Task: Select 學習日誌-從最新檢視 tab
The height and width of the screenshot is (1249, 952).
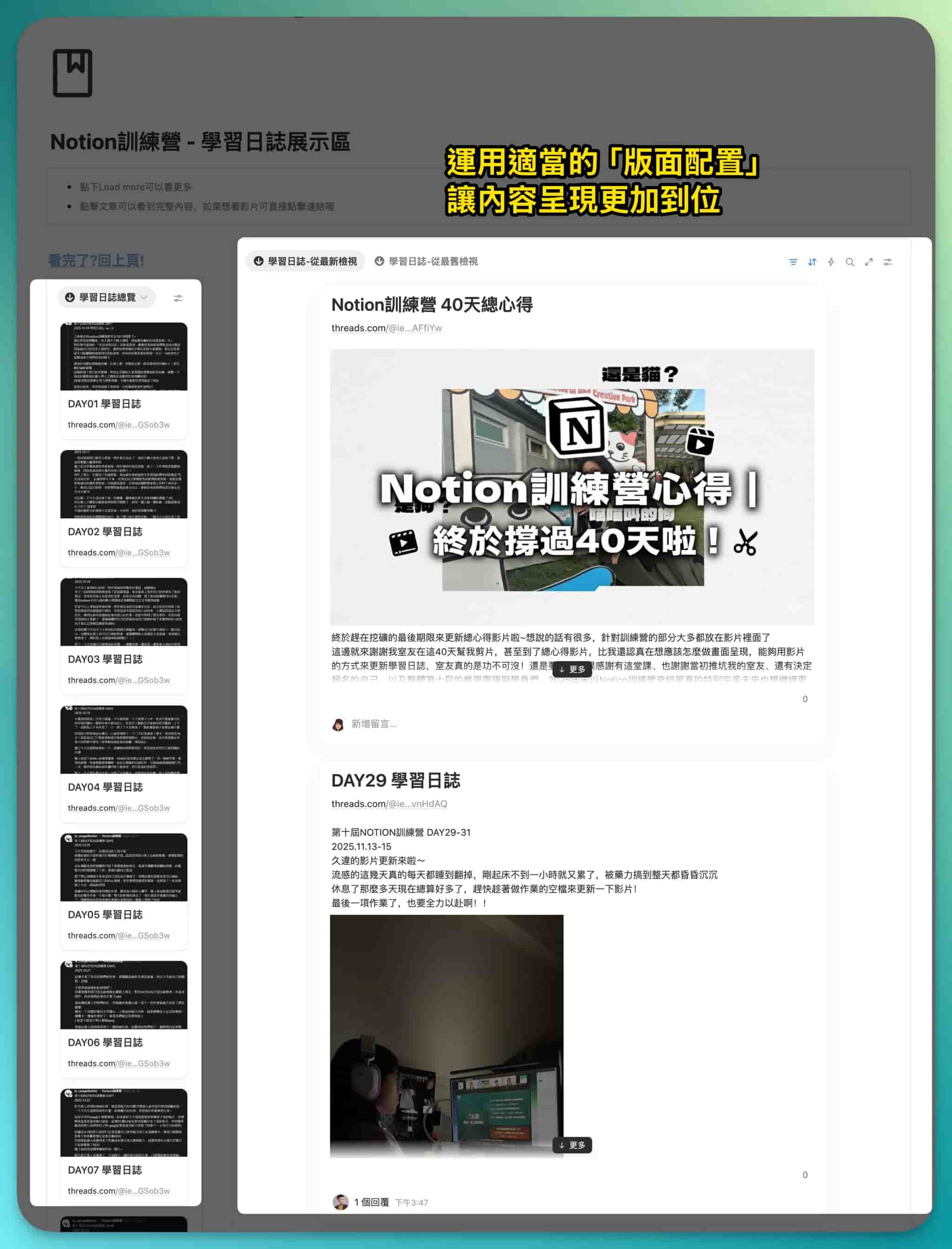Action: coord(305,261)
